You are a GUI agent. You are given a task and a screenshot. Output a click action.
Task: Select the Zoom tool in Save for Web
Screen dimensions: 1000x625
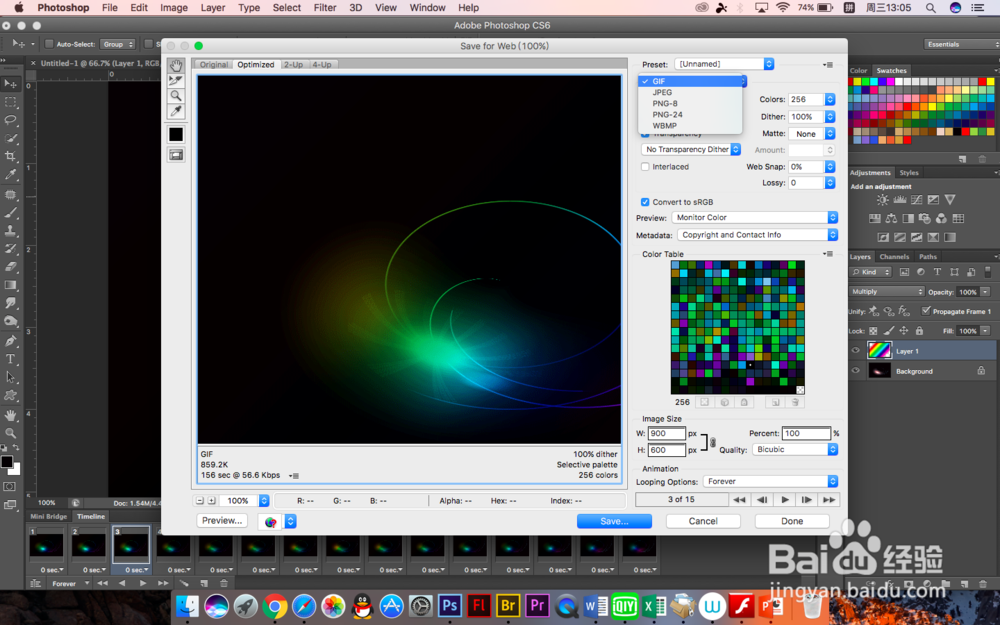176,96
